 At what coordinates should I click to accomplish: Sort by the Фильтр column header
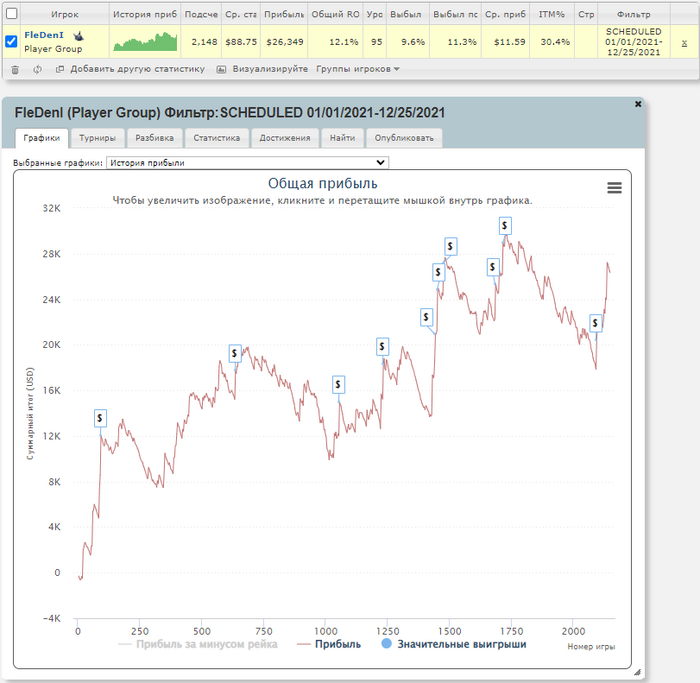pyautogui.click(x=633, y=14)
